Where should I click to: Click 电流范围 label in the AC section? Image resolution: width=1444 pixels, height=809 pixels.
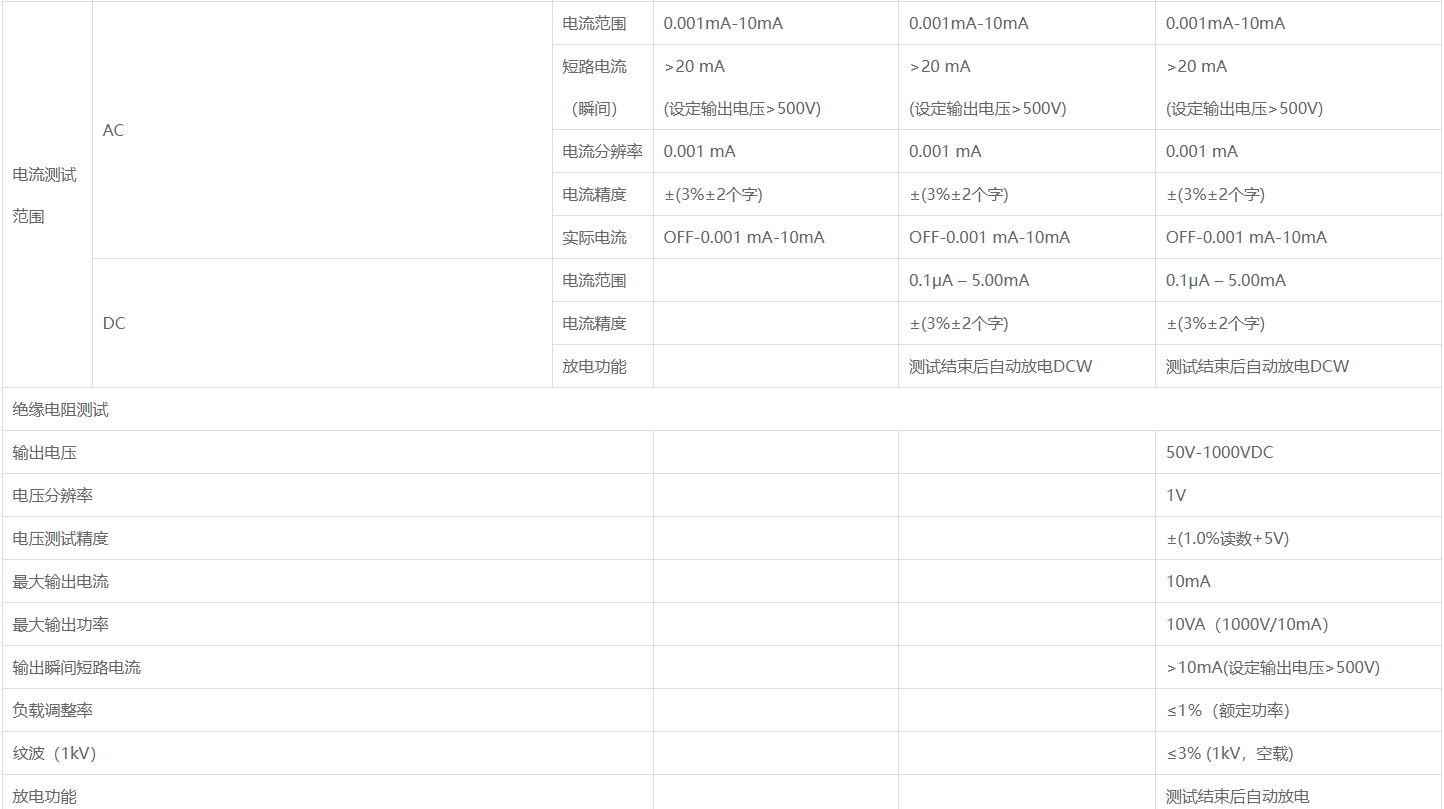[595, 23]
